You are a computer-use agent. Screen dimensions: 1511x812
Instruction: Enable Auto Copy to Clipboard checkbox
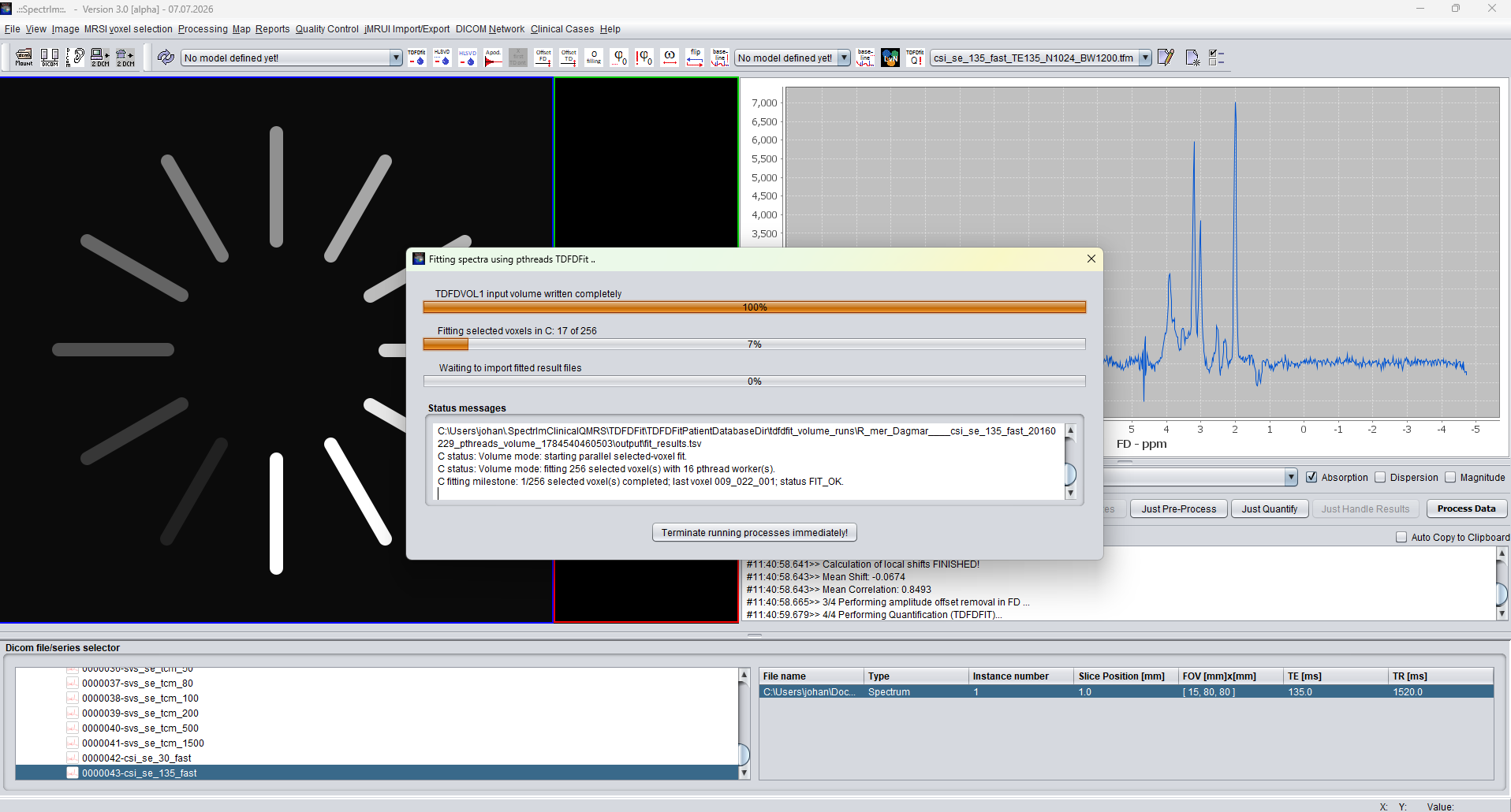pyautogui.click(x=1401, y=537)
